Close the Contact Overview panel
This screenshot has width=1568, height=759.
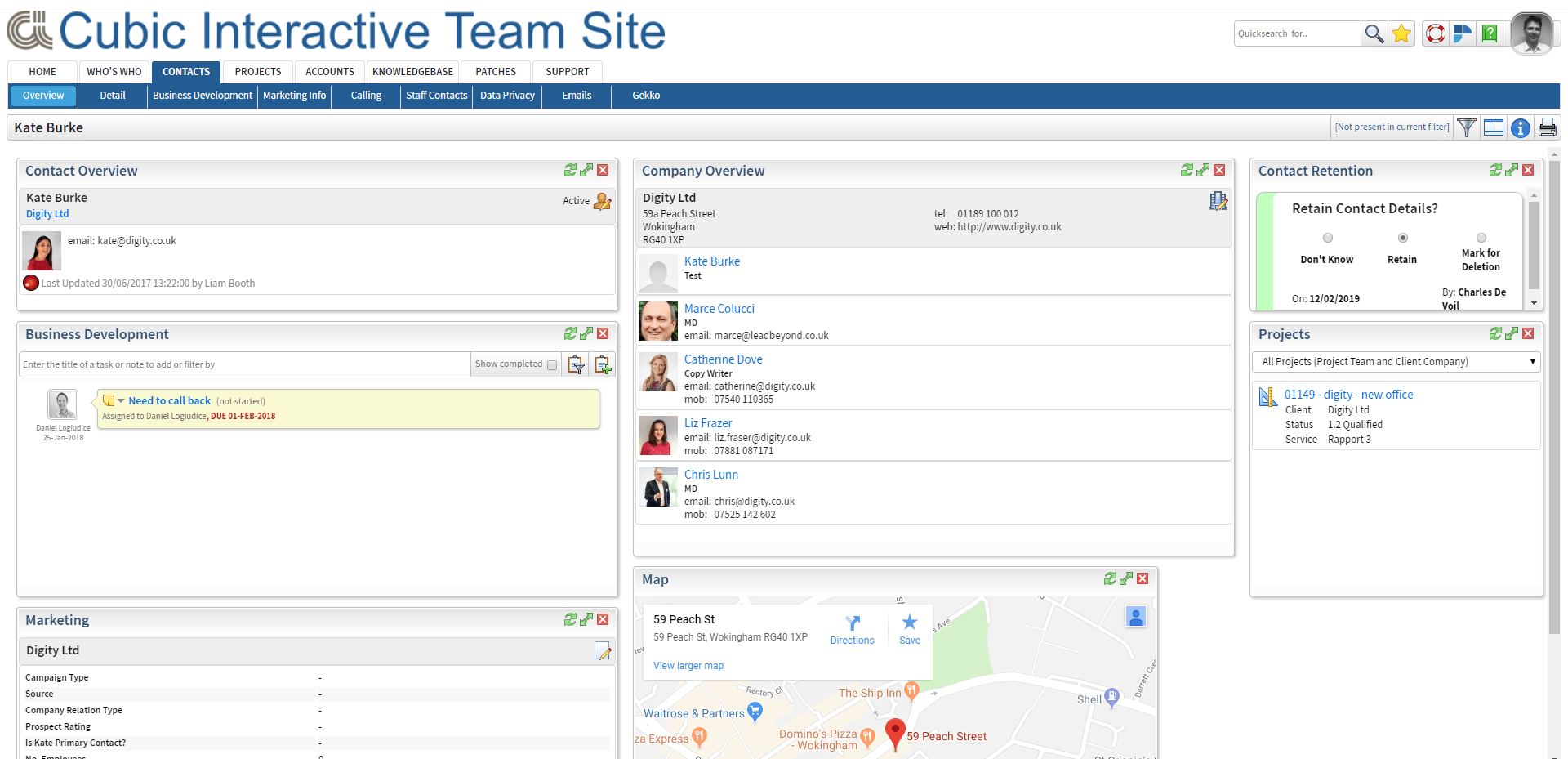603,170
